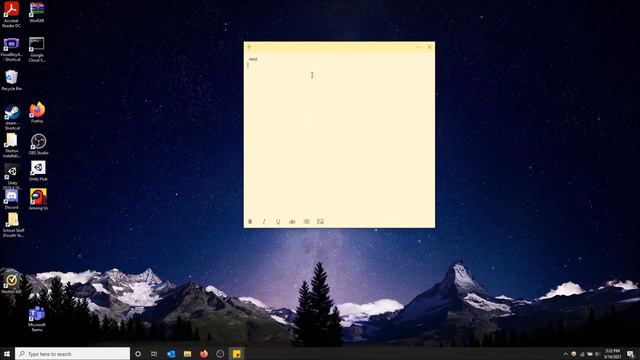Select the Norton Installation folder icon

pyautogui.click(x=11, y=146)
